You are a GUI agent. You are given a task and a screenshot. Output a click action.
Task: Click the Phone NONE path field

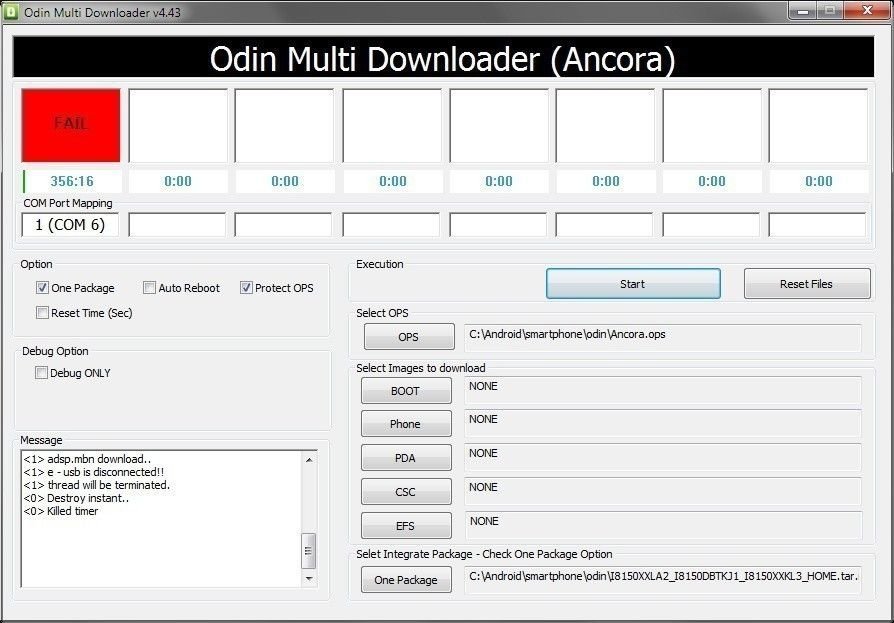point(663,424)
